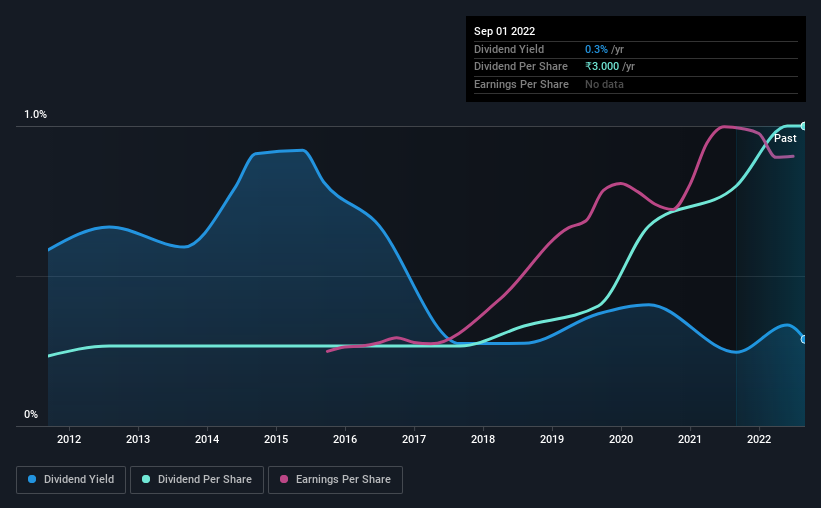Click the ₹3.000 Dividend Per Share value
This screenshot has width=821, height=508.
click(x=602, y=67)
